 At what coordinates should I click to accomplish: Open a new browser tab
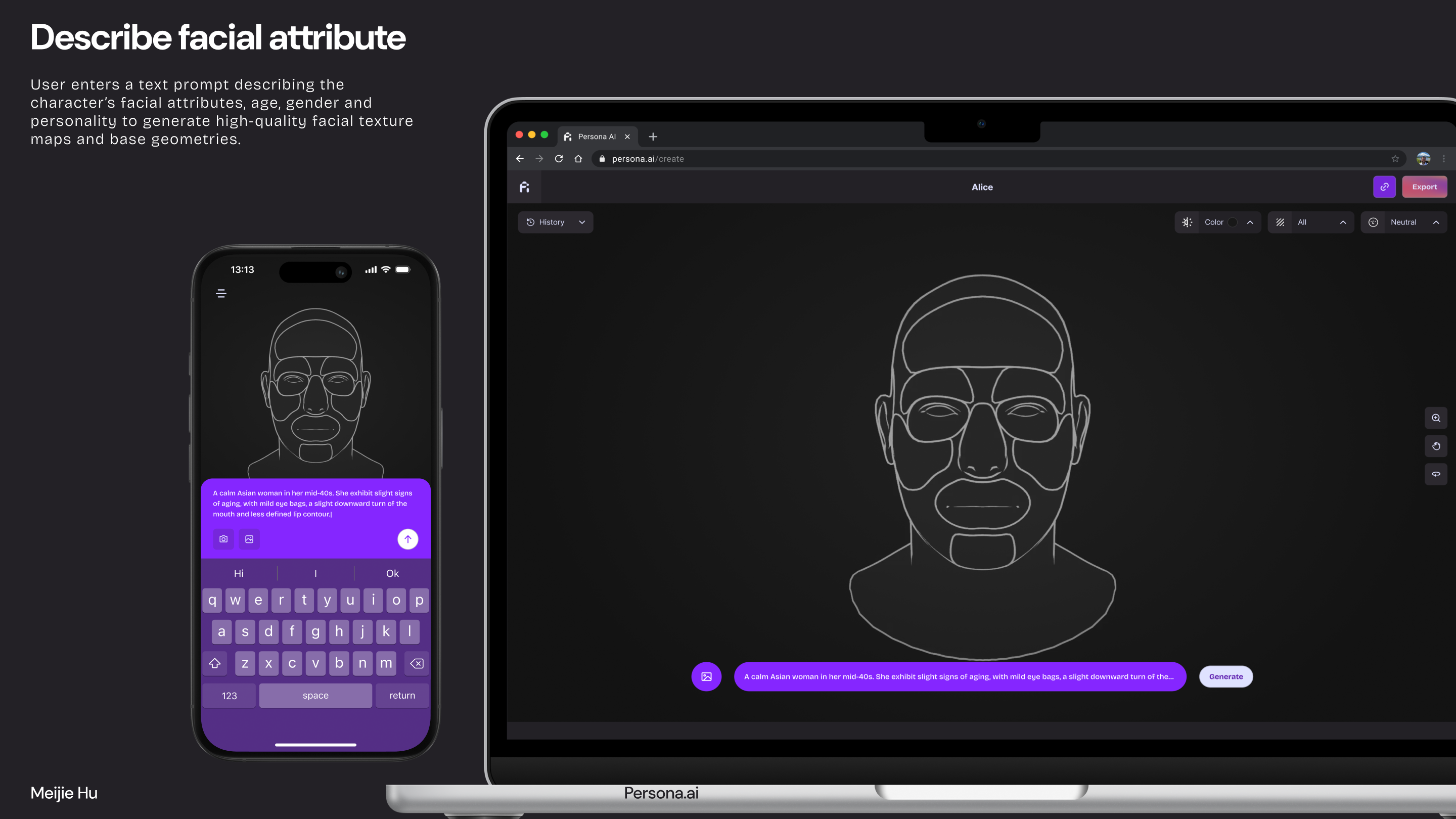653,137
